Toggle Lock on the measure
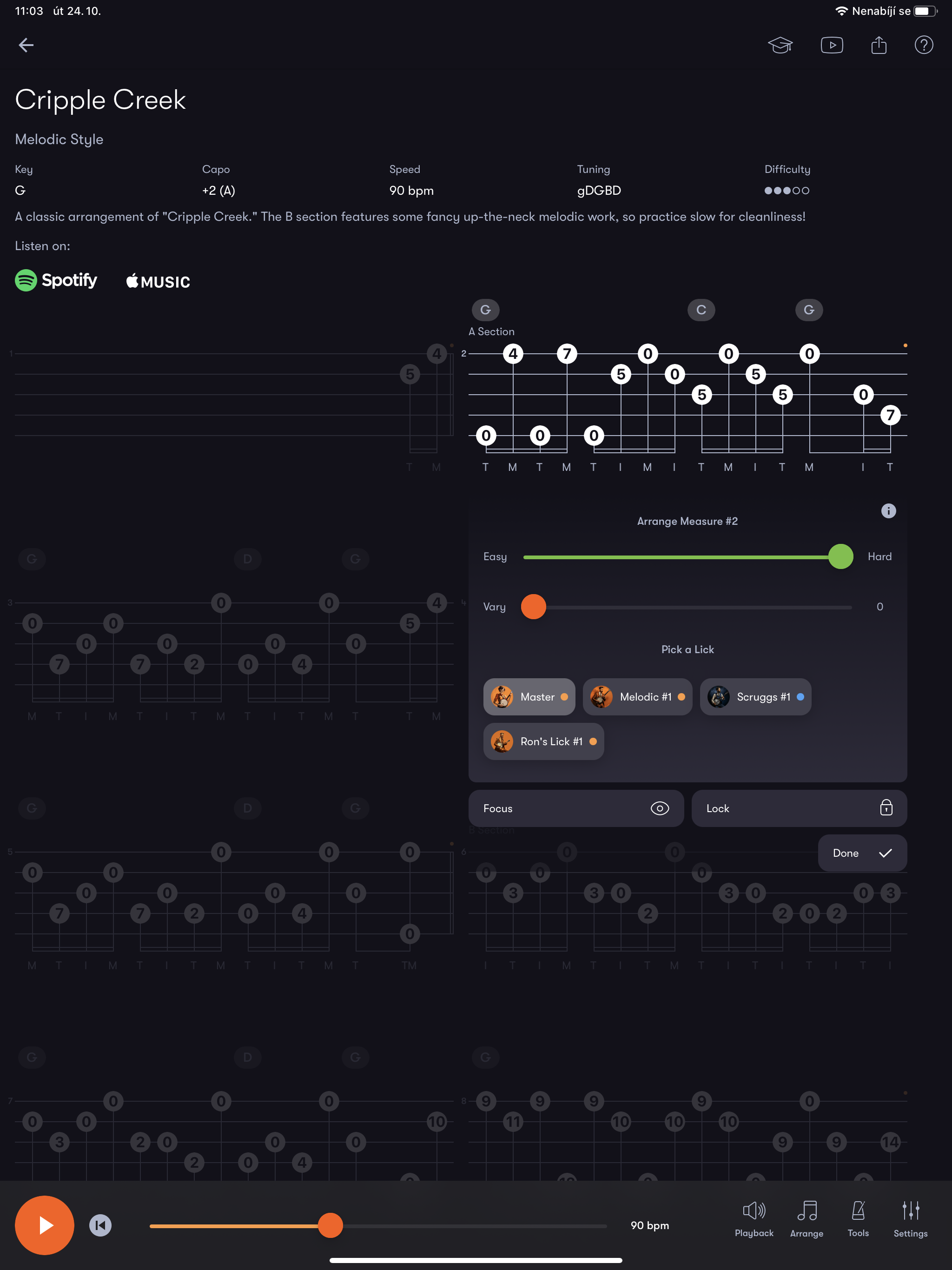 pyautogui.click(x=799, y=808)
